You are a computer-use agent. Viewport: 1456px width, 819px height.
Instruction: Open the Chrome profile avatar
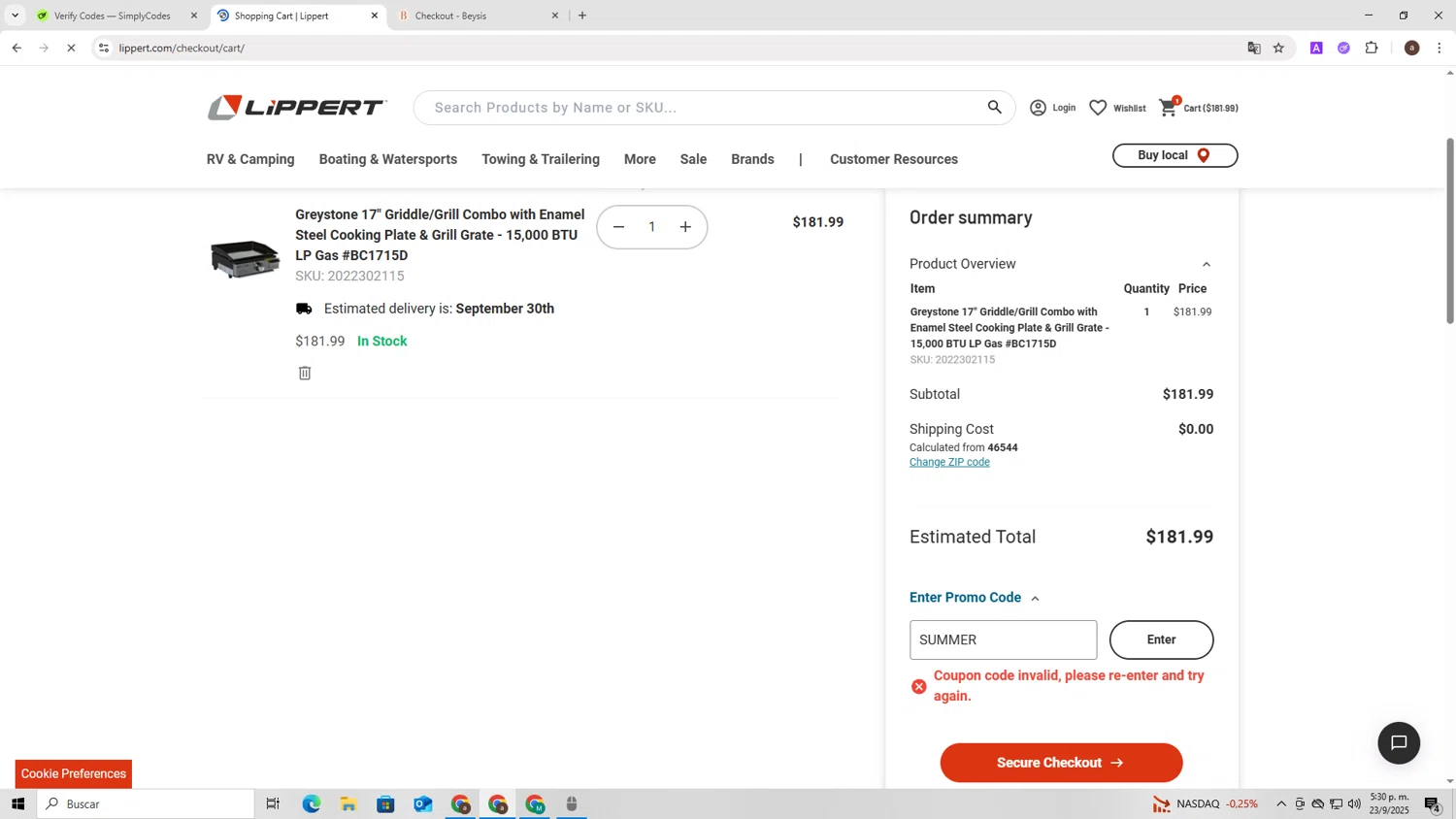tap(1411, 48)
